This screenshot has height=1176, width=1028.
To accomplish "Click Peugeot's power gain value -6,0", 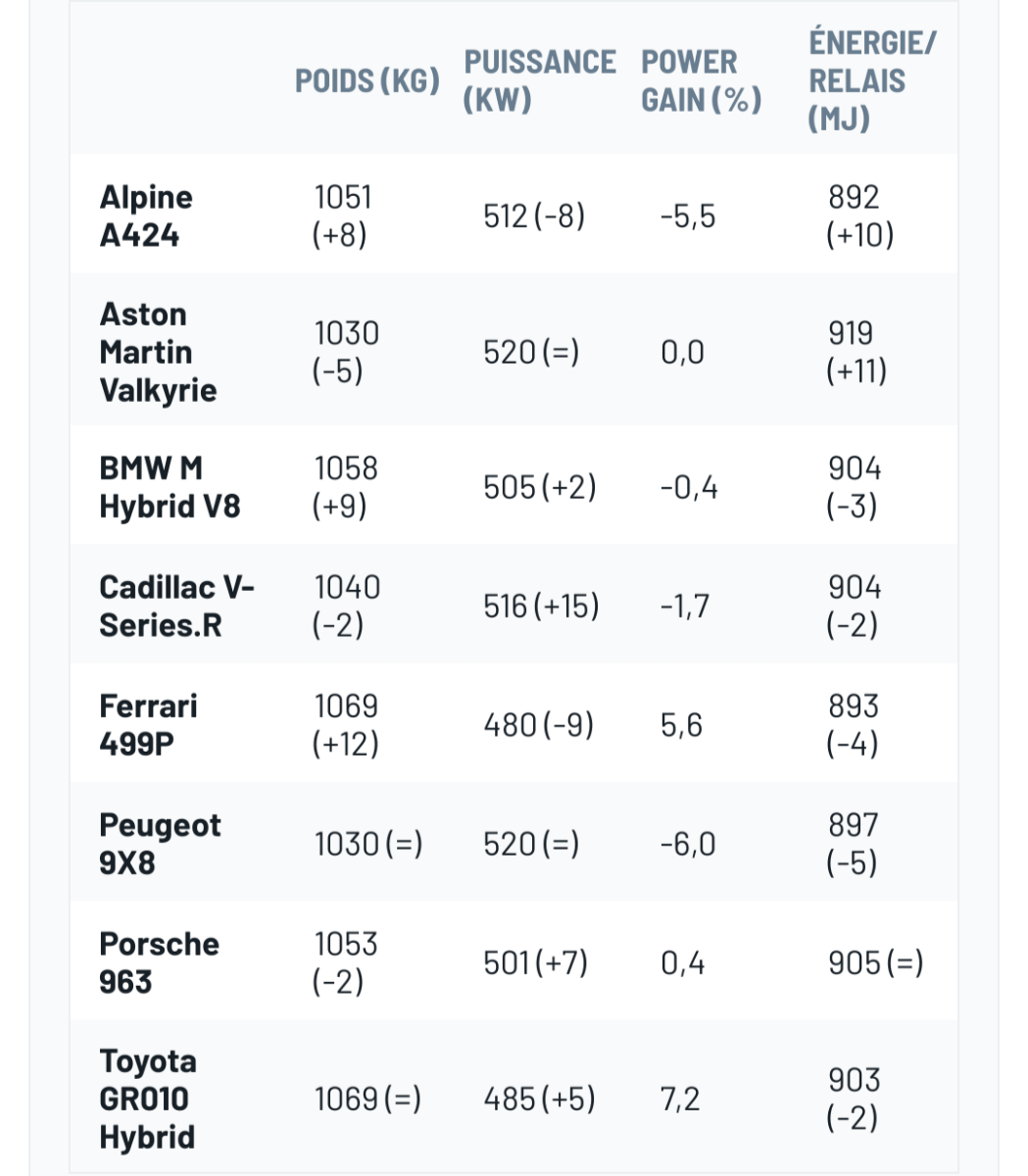I will pyautogui.click(x=687, y=844).
